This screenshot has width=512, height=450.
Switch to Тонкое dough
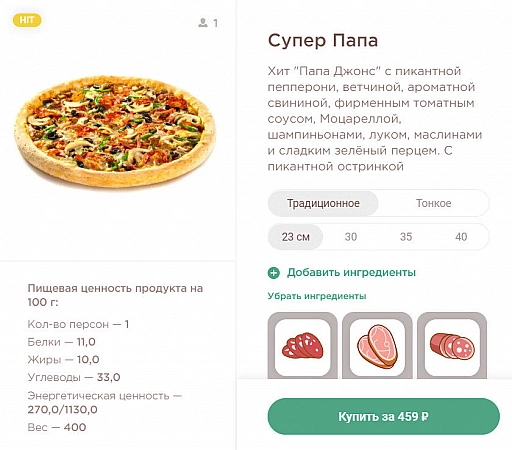[x=433, y=203]
